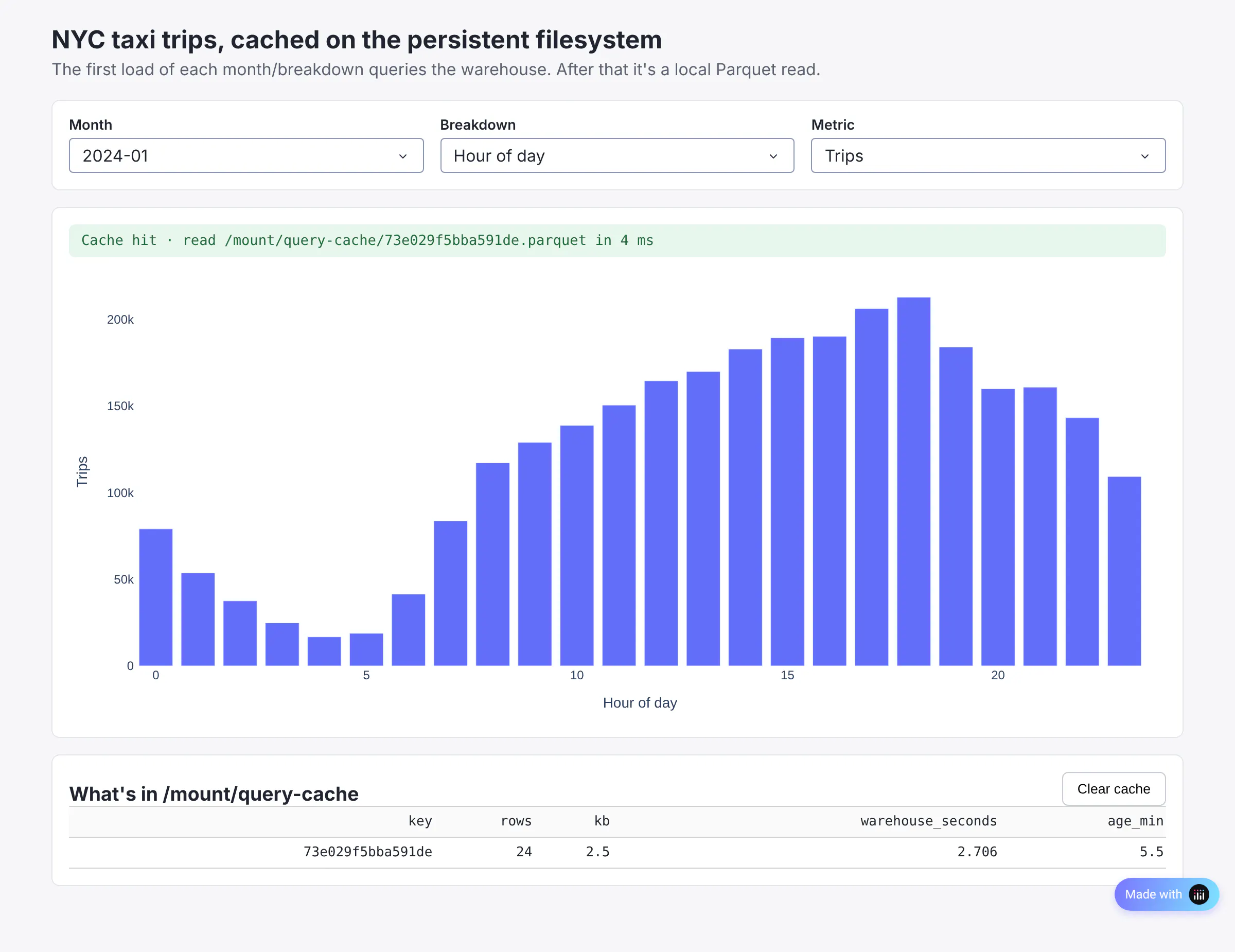Open the Breakdown dropdown set to Hour of day
Image resolution: width=1235 pixels, height=952 pixels.
(617, 155)
